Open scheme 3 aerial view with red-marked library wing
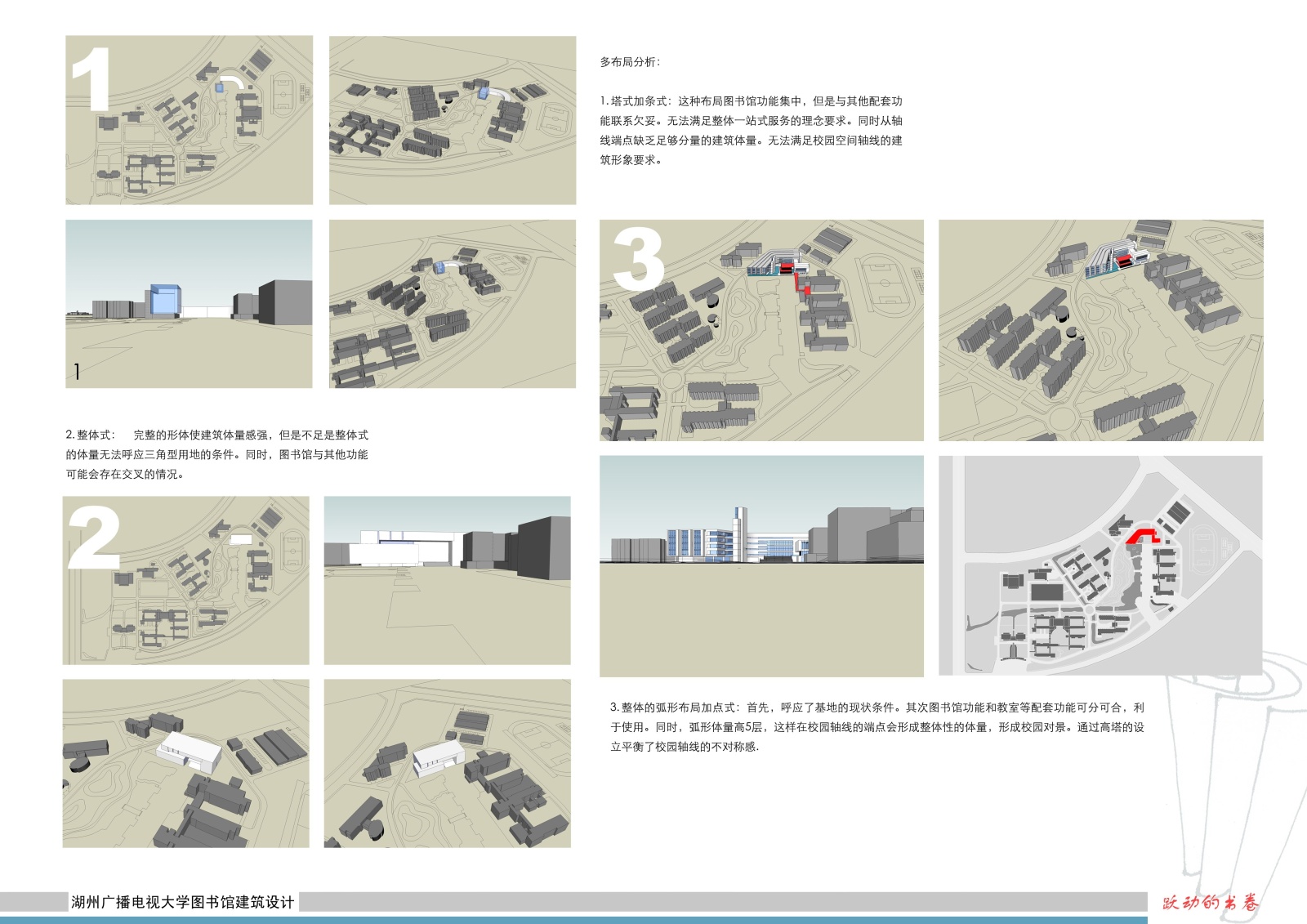 (761, 330)
